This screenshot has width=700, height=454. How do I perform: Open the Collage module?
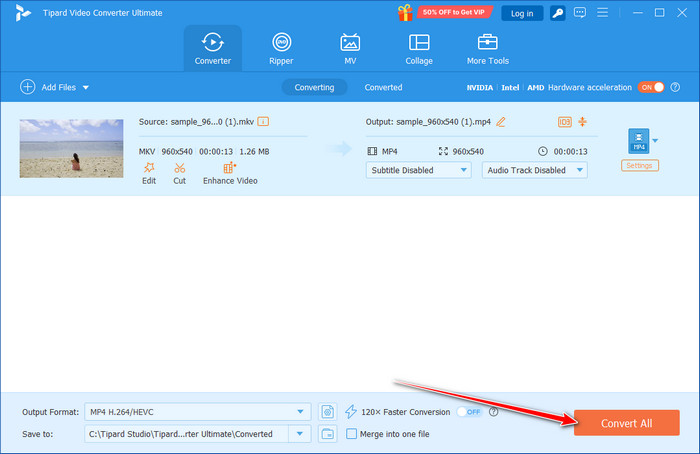tap(419, 48)
